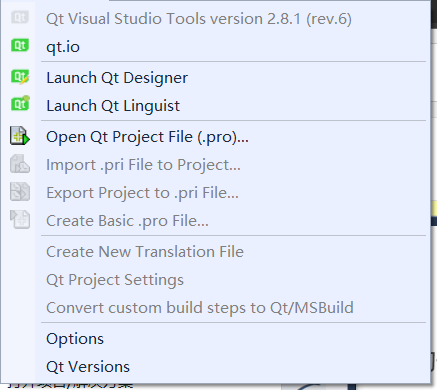Click the Open Qt Project File icon

pos(20,136)
